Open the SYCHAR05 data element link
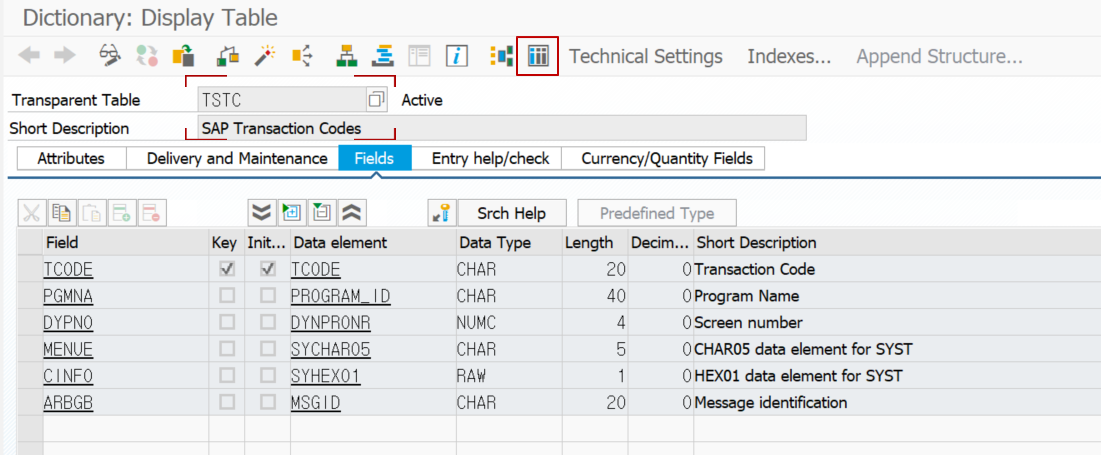This screenshot has height=455, width=1101. point(330,350)
